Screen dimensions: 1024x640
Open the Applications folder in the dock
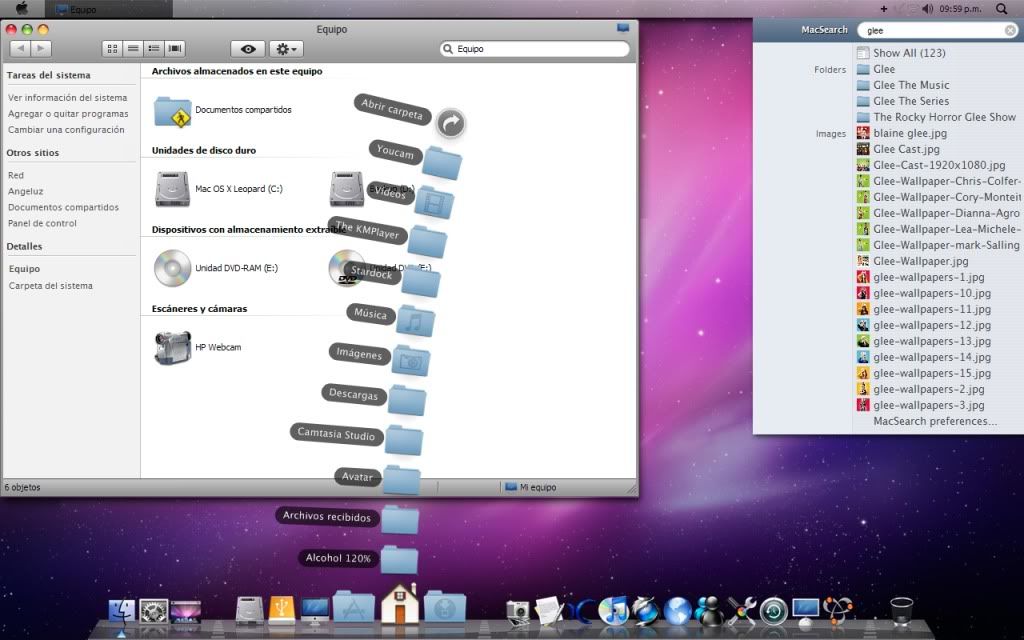[x=353, y=607]
